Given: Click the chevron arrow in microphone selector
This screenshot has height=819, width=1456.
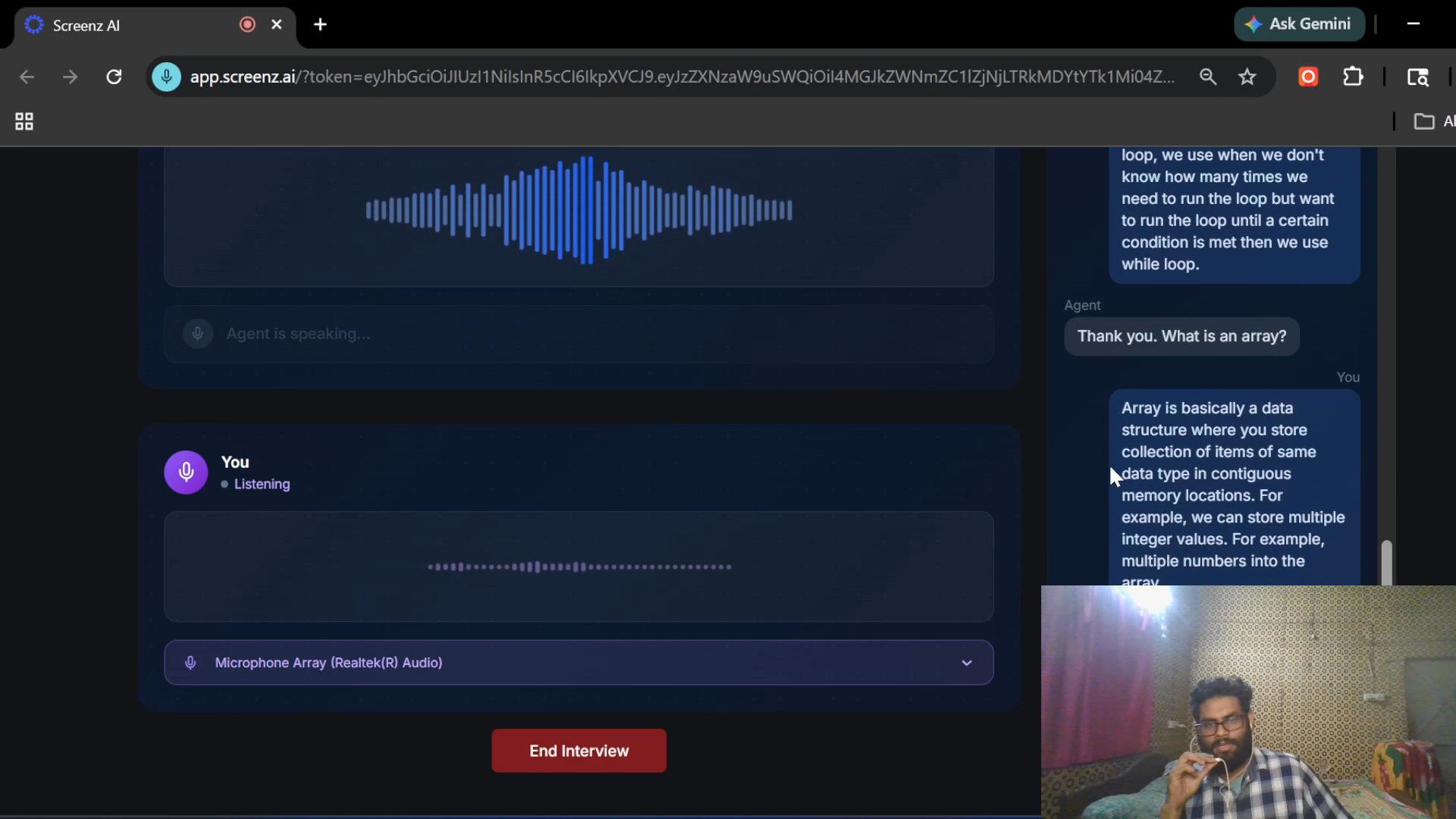Looking at the screenshot, I should 967,663.
